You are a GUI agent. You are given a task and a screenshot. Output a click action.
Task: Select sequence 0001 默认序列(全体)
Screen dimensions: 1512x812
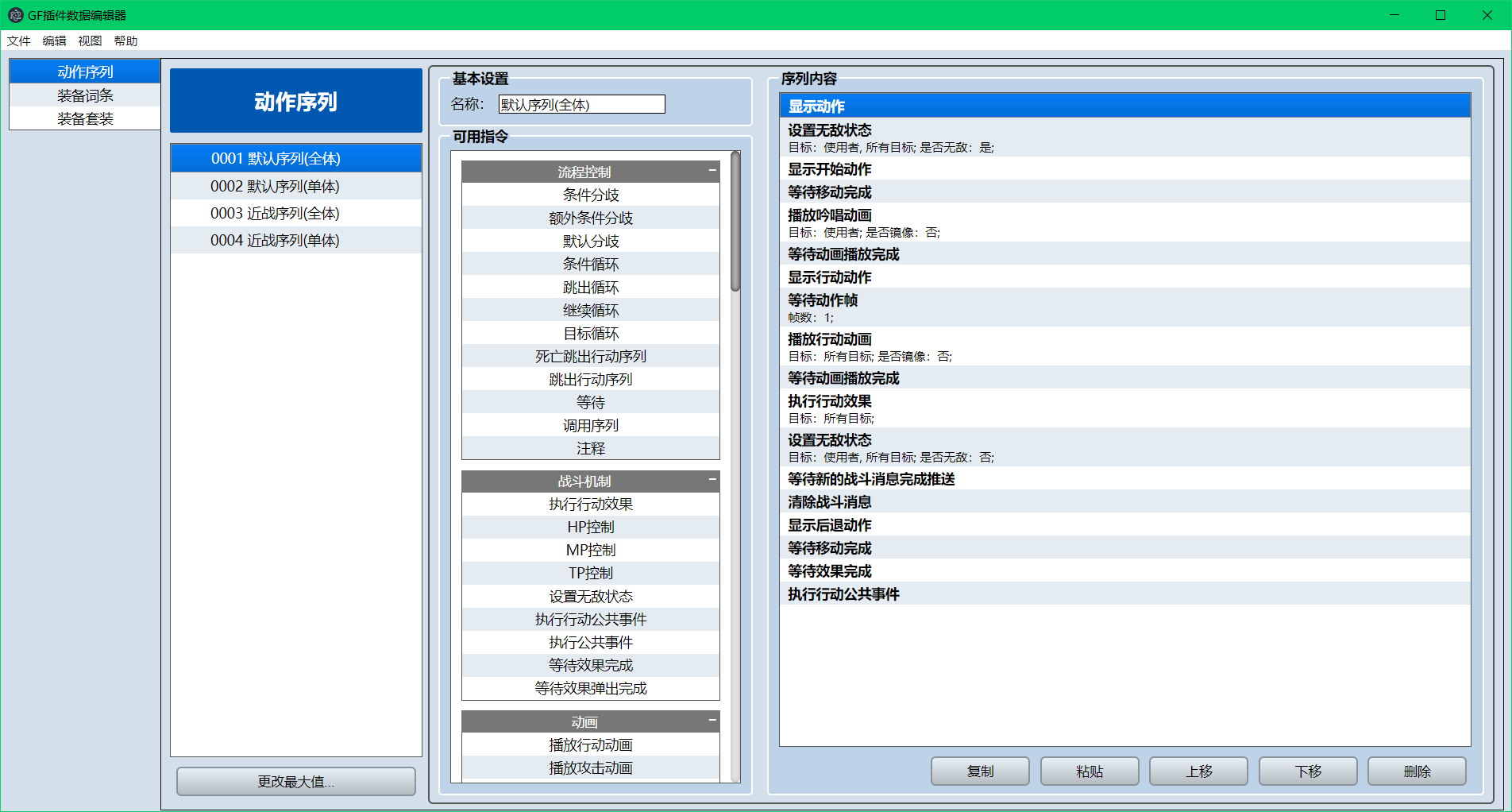296,158
